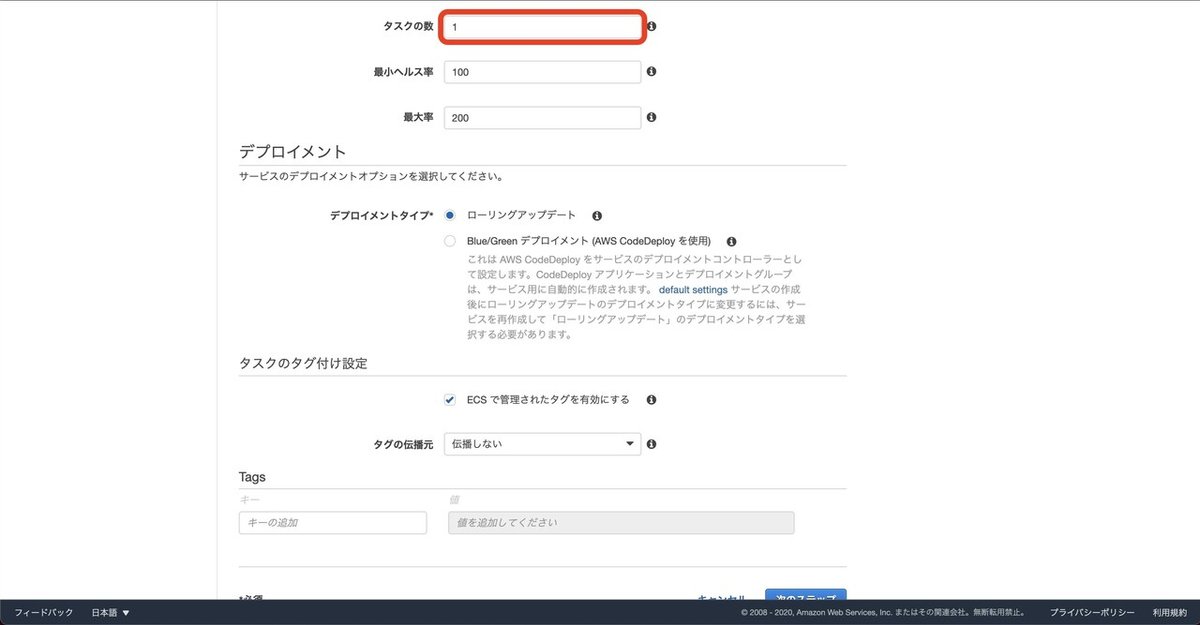Click the 最大率 input field
The width and height of the screenshot is (1200, 625).
tap(542, 118)
